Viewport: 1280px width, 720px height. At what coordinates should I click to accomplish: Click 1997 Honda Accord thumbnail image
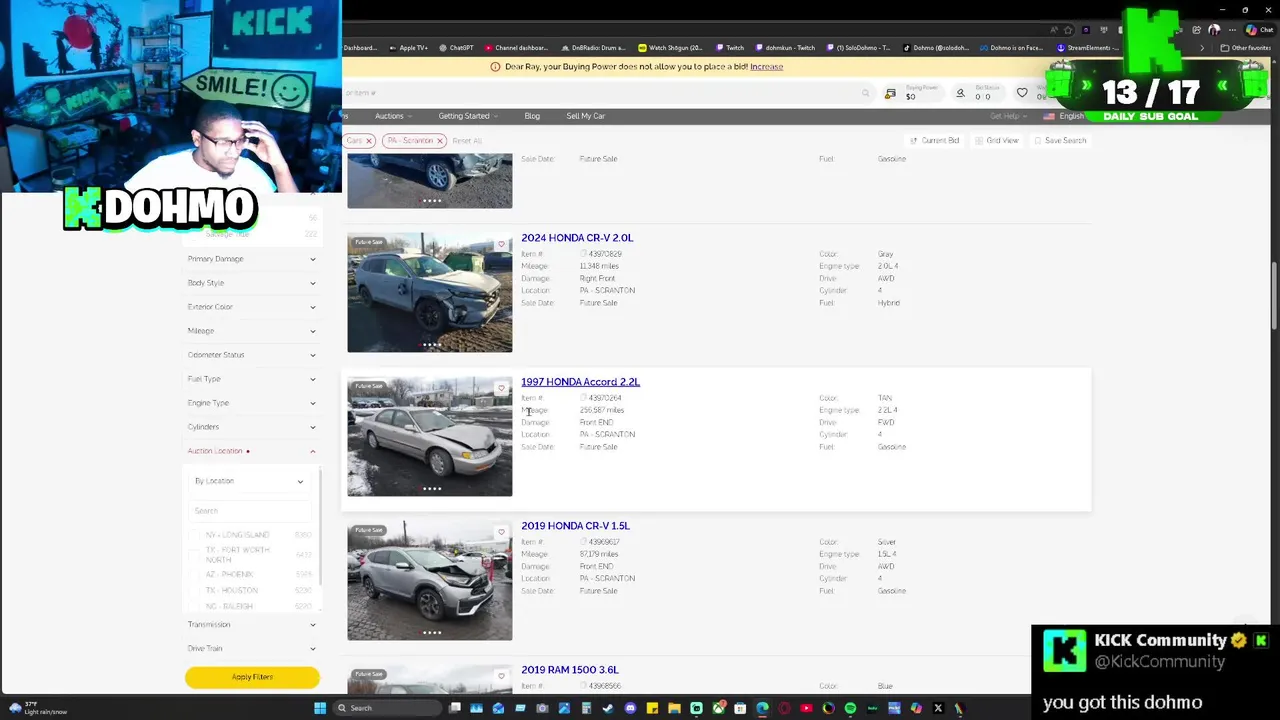[429, 437]
